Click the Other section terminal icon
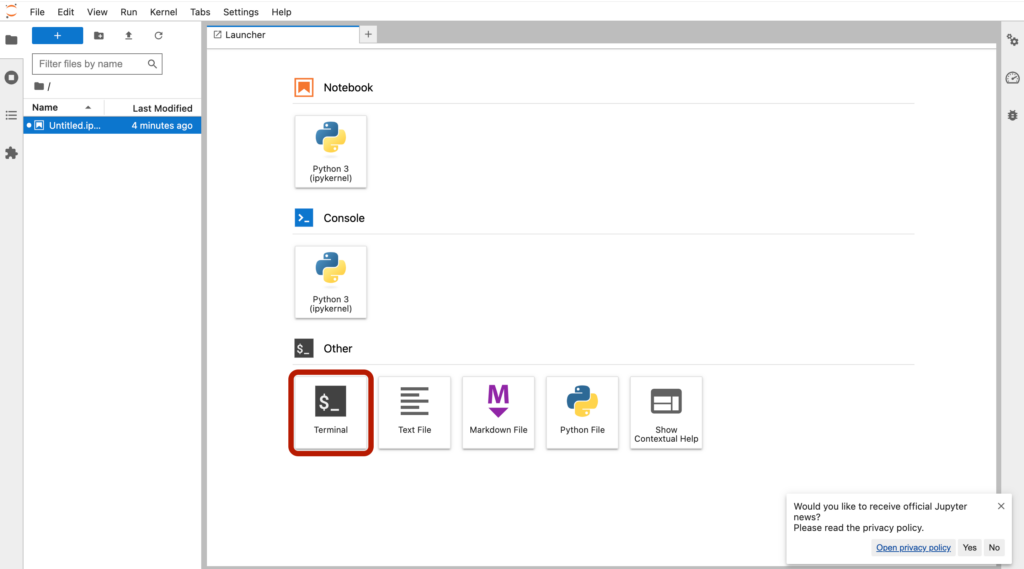The height and width of the screenshot is (569, 1024). point(304,348)
